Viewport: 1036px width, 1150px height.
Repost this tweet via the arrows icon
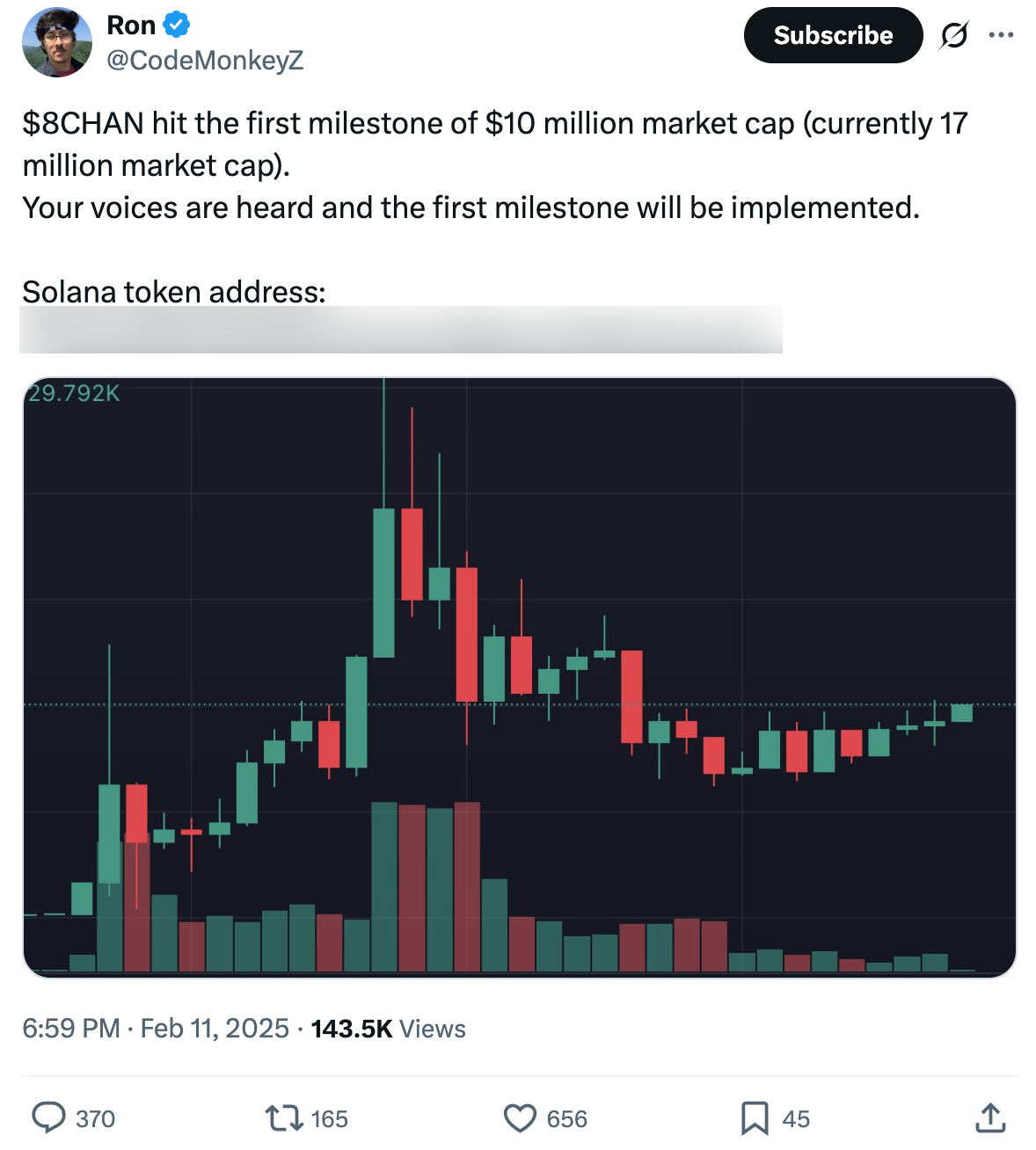pyautogui.click(x=283, y=1117)
